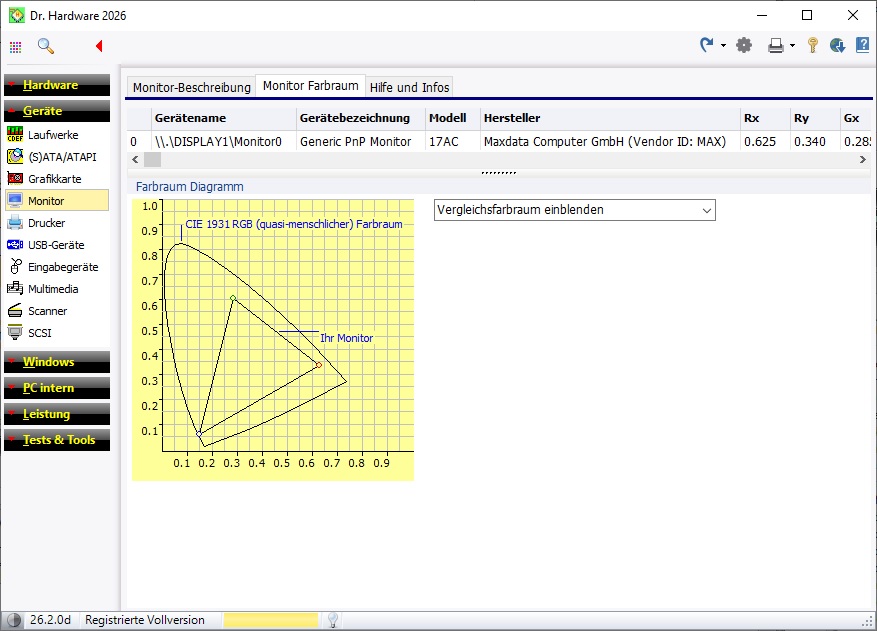
Task: Expand the Hardware section header
Action: (56, 85)
